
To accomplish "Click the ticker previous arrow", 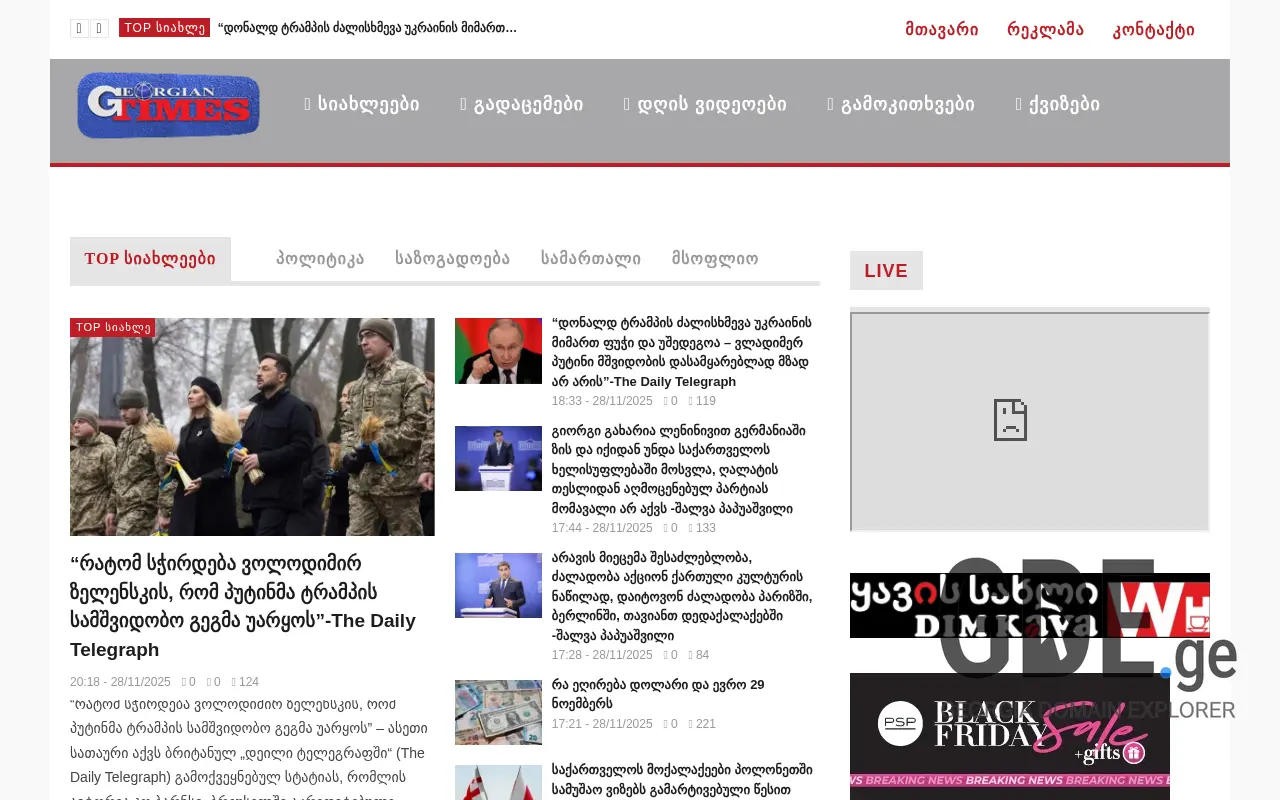I will [x=79, y=28].
